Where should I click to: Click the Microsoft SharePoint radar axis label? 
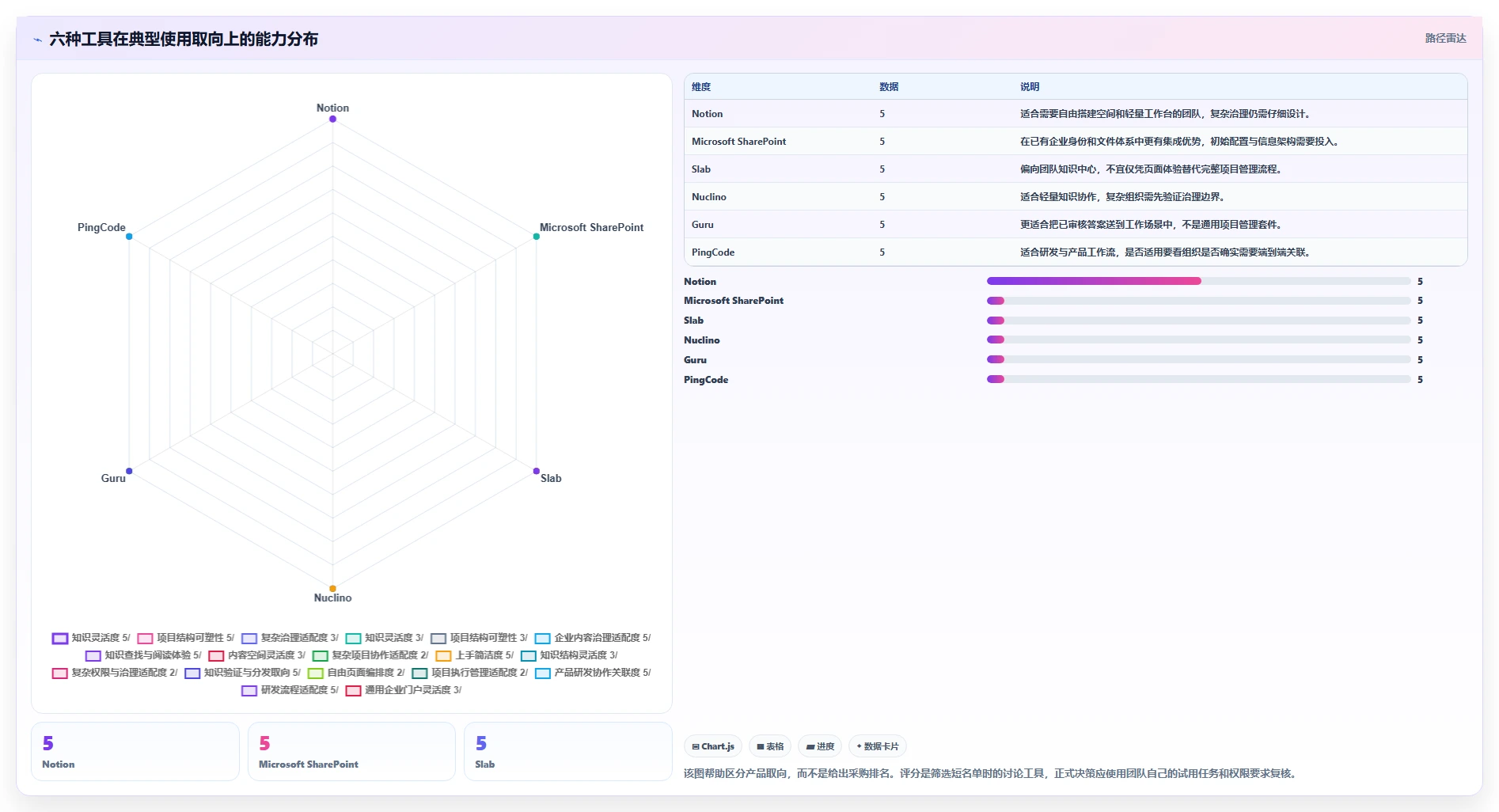tap(591, 227)
